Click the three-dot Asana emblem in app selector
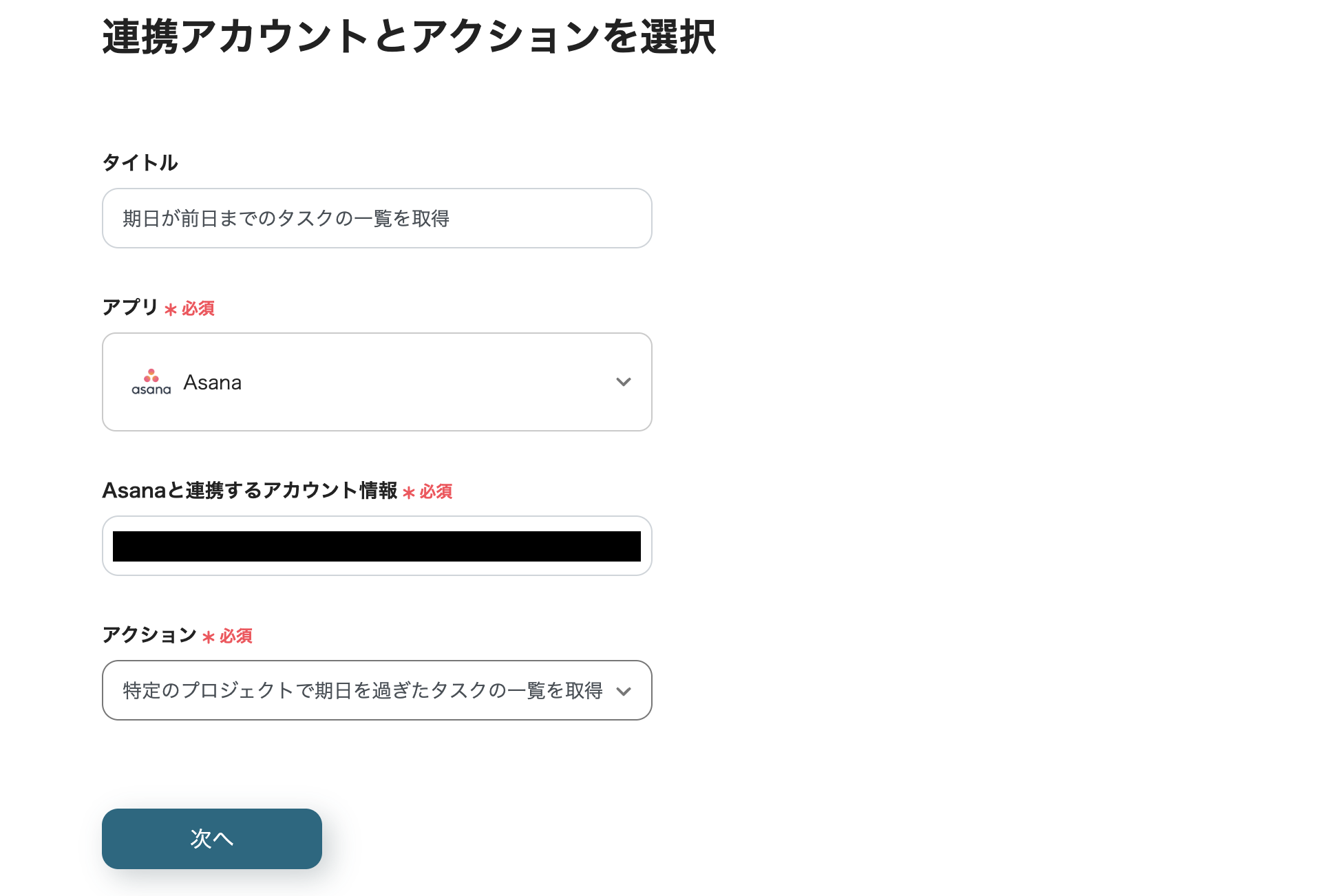 tap(151, 376)
